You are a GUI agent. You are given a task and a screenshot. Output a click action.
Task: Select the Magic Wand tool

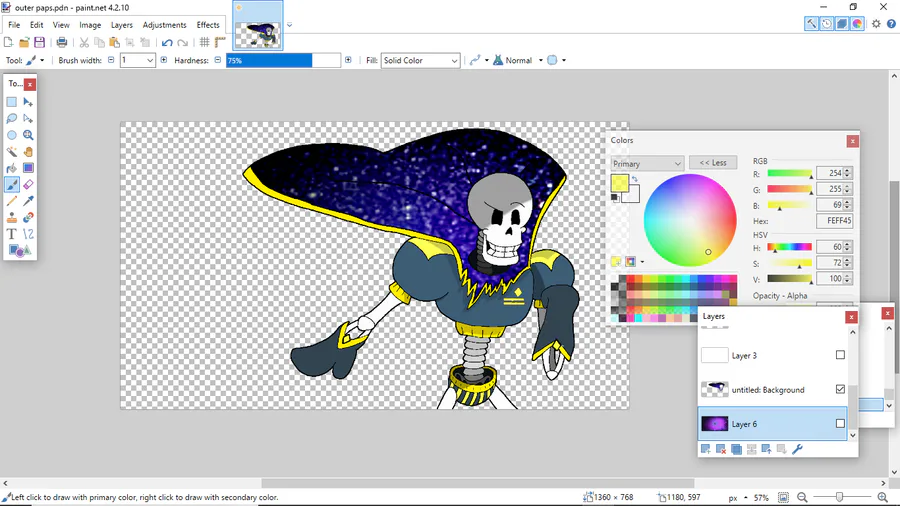[x=11, y=151]
